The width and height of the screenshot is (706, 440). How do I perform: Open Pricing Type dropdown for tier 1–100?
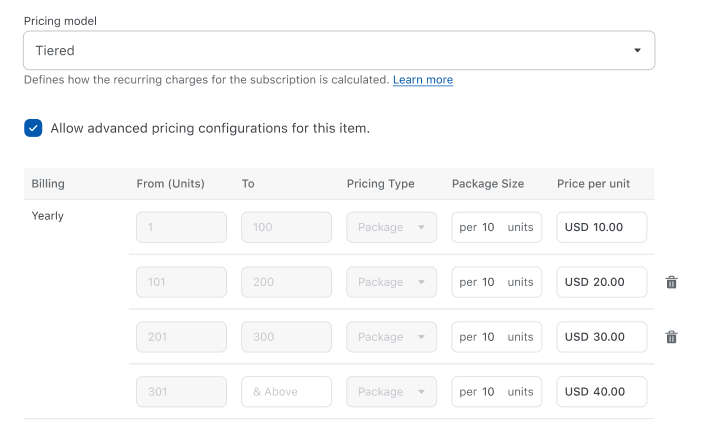pos(391,227)
